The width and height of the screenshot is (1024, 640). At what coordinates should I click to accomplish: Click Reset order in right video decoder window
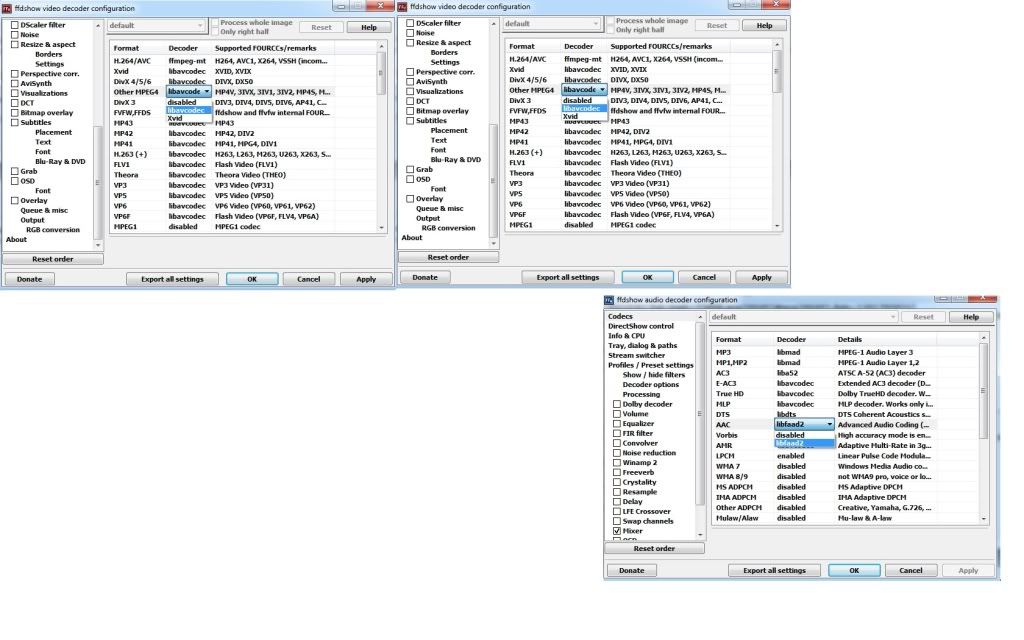click(448, 257)
